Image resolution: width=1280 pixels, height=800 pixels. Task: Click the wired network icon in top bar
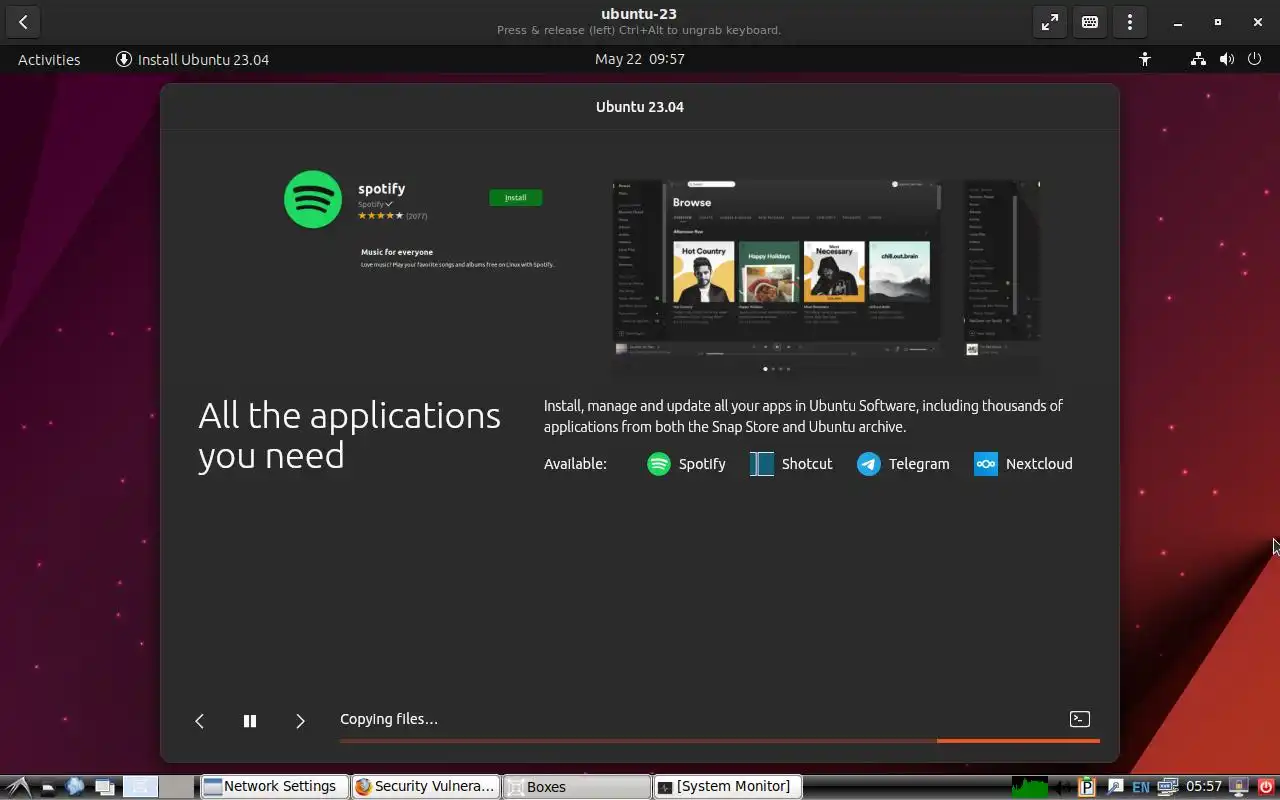(x=1198, y=59)
